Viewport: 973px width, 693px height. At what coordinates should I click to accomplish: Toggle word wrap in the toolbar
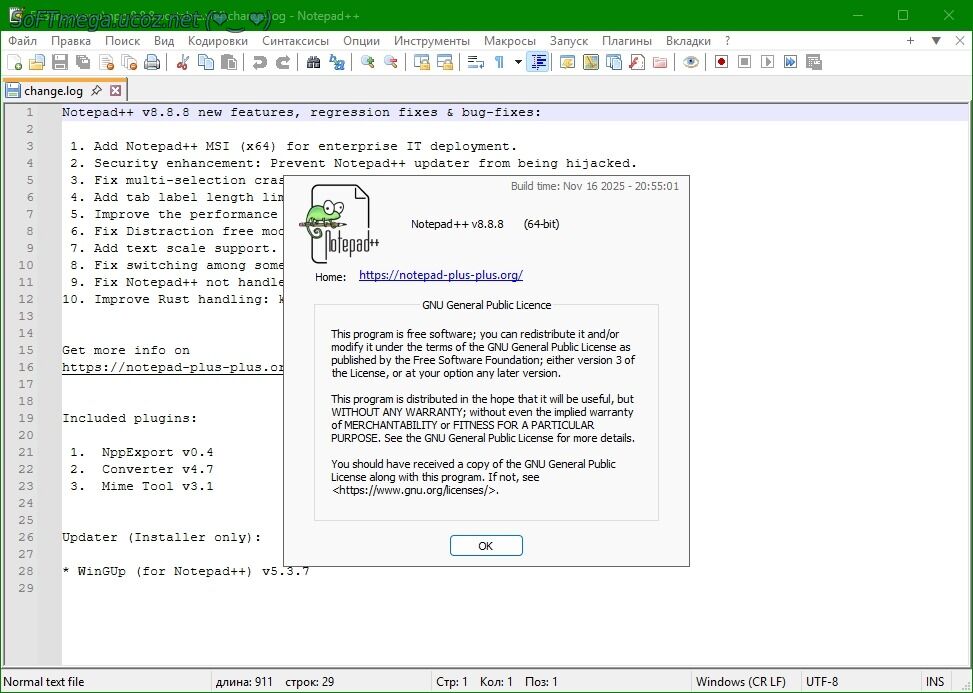click(476, 62)
